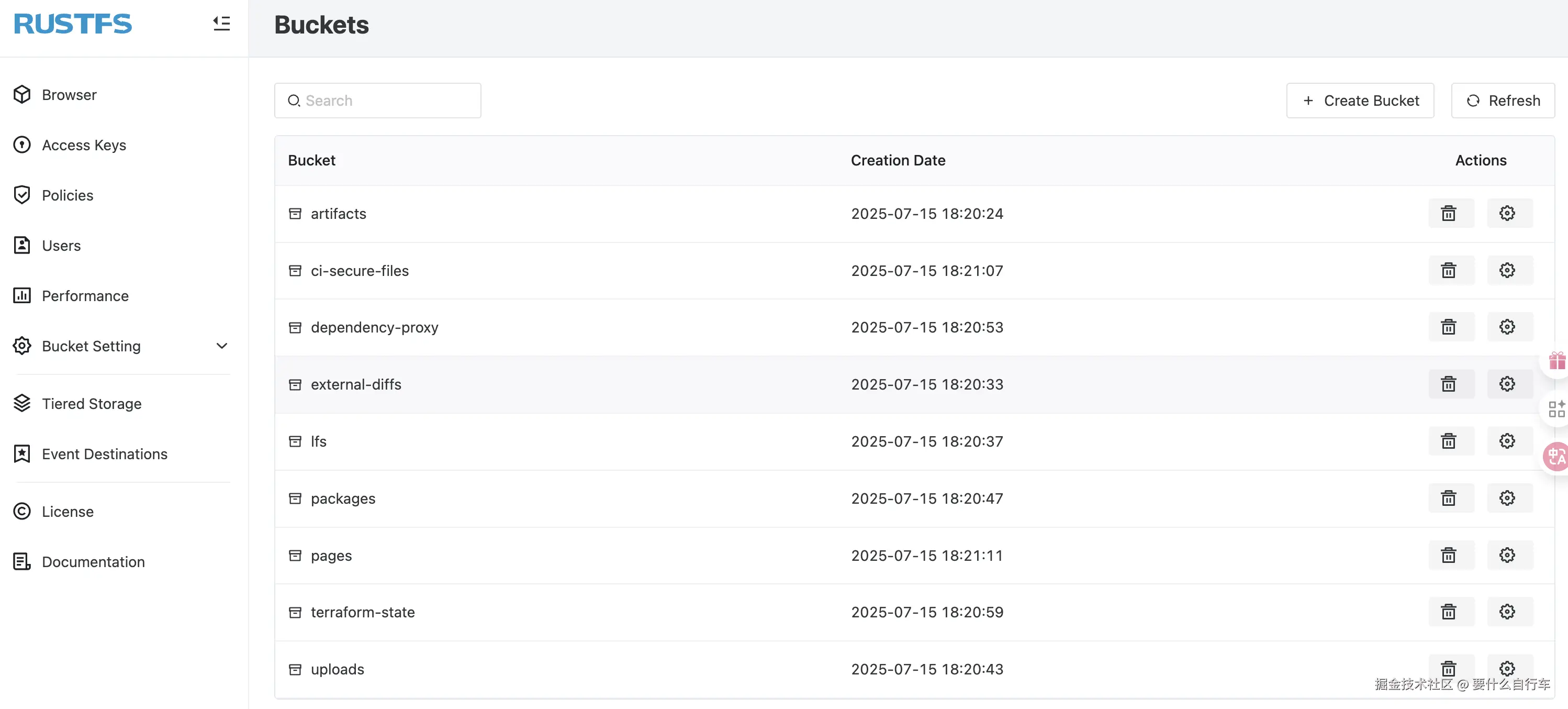Delete the pages bucket
Screen dimensions: 1568x709
(x=1448, y=555)
